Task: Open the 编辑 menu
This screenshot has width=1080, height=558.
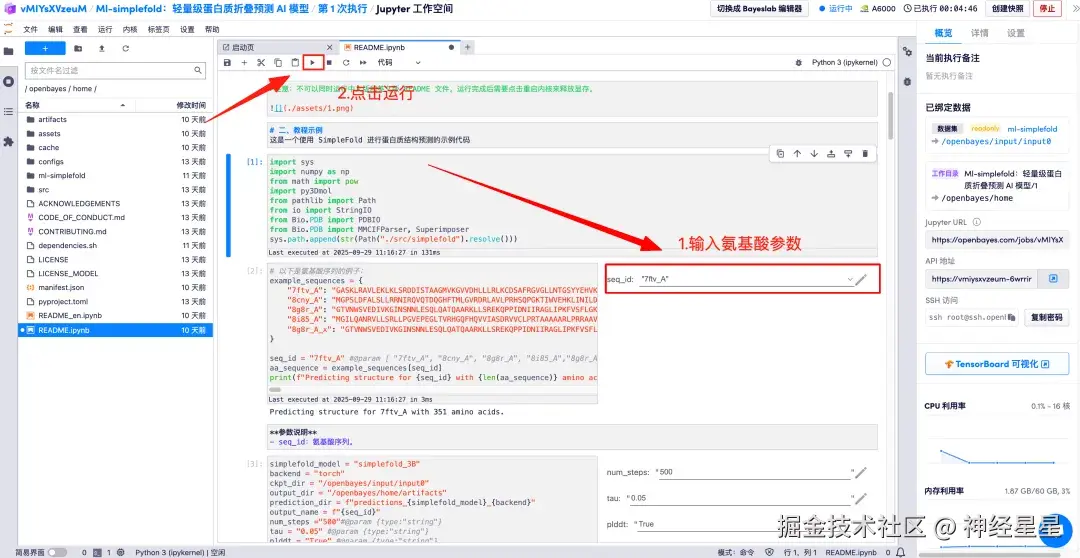Action: 55,30
